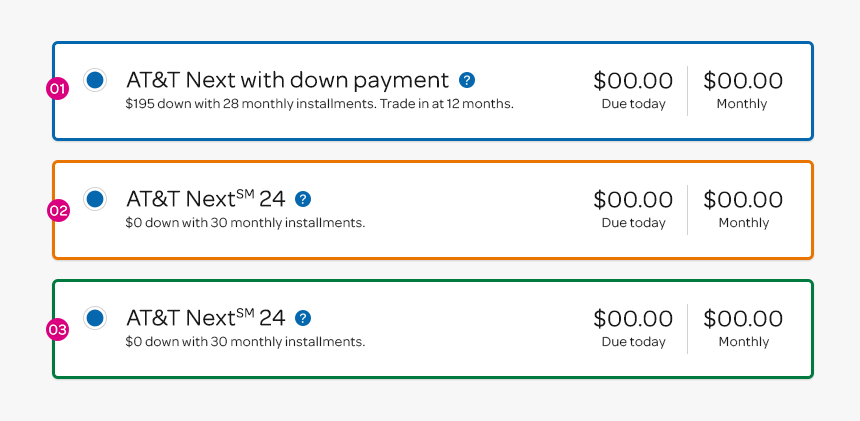Click Monthly price in the orange-bordered card
The image size is (860, 421).
743,200
